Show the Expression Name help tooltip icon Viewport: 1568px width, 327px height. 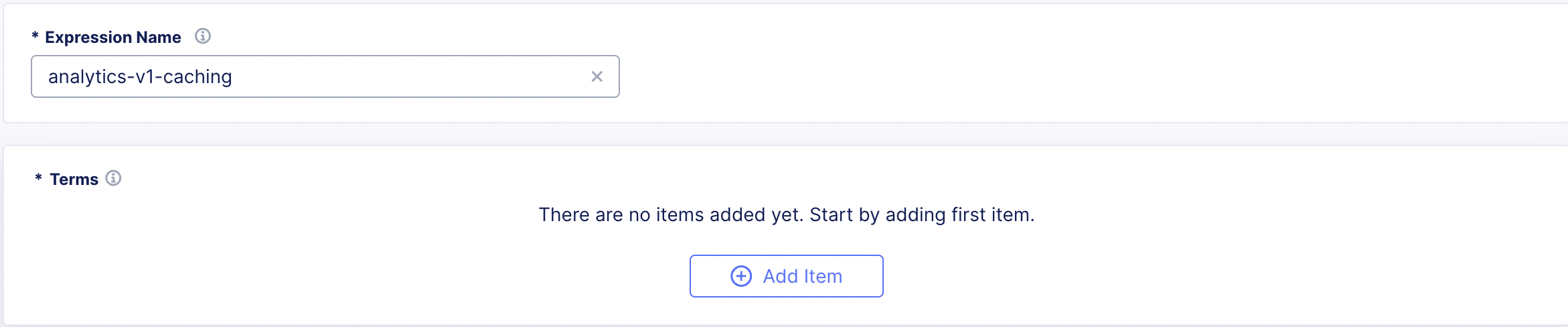click(203, 36)
